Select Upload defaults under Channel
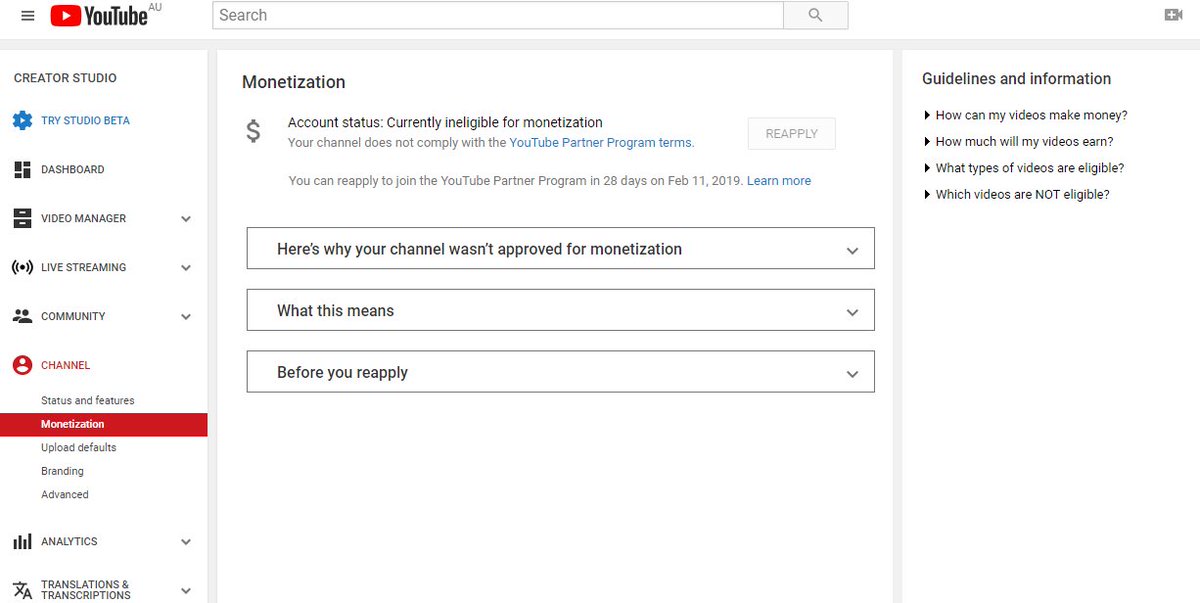The image size is (1200, 603). pyautogui.click(x=79, y=448)
